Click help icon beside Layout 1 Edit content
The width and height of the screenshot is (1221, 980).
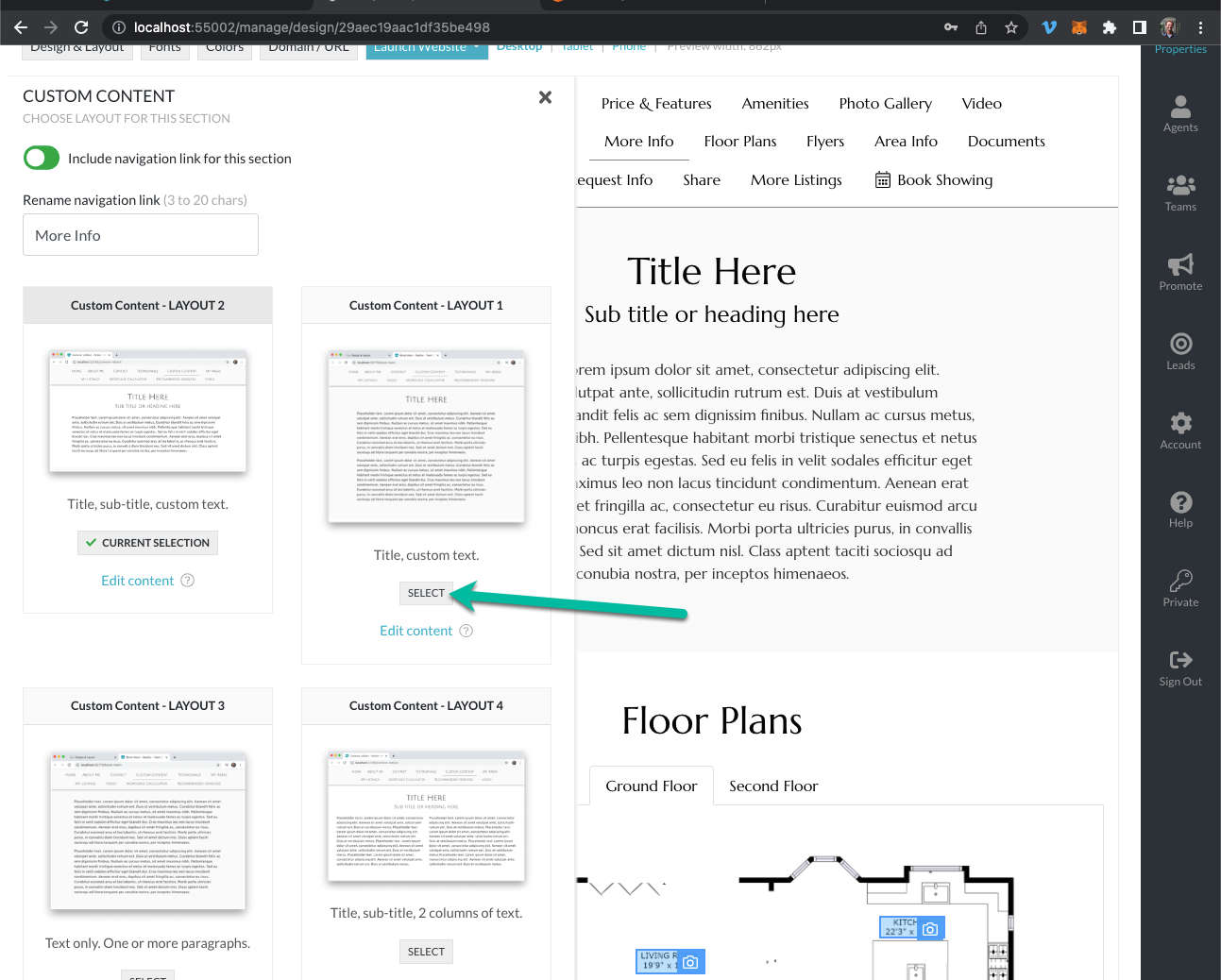466,630
